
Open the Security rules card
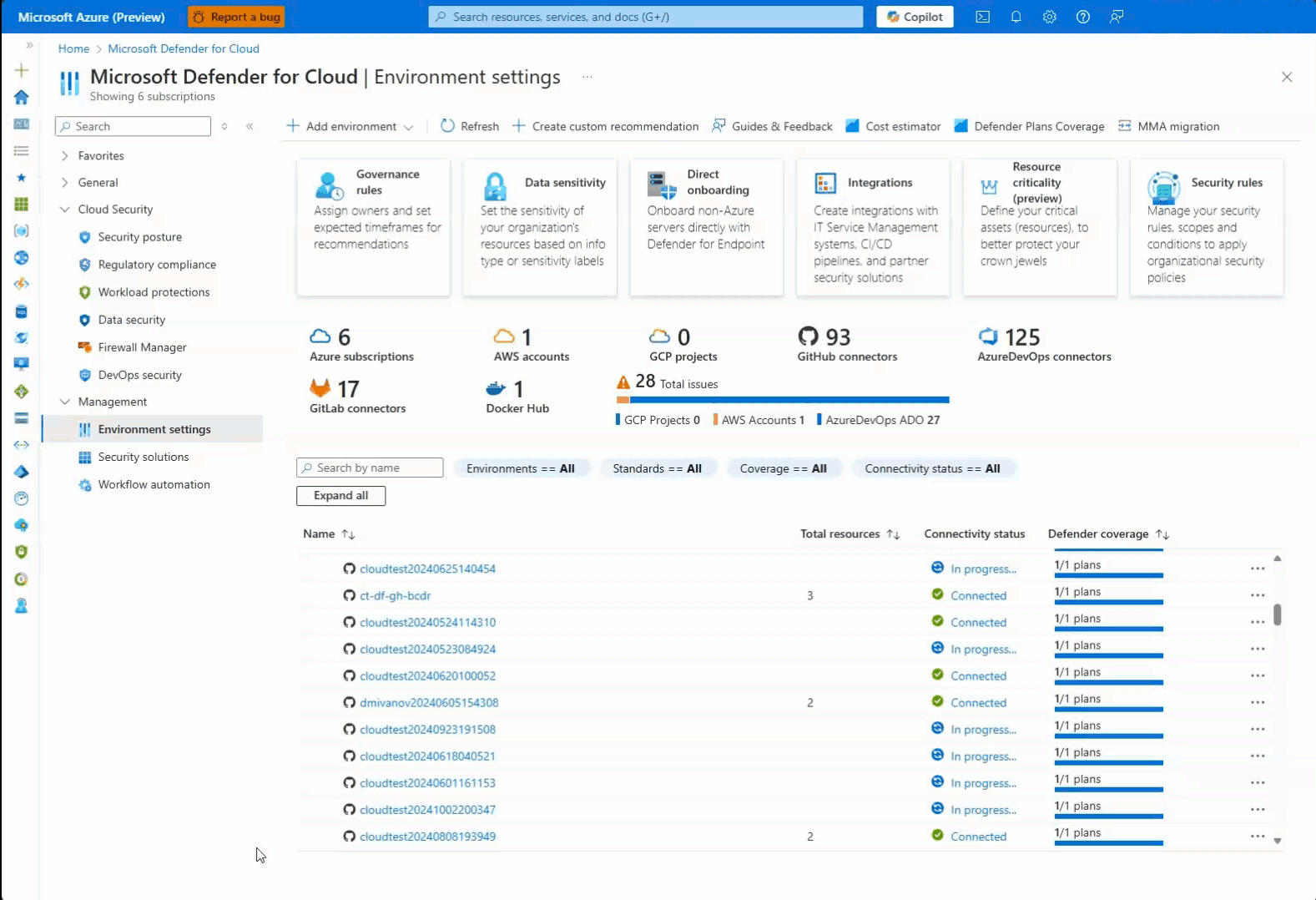click(x=1207, y=227)
